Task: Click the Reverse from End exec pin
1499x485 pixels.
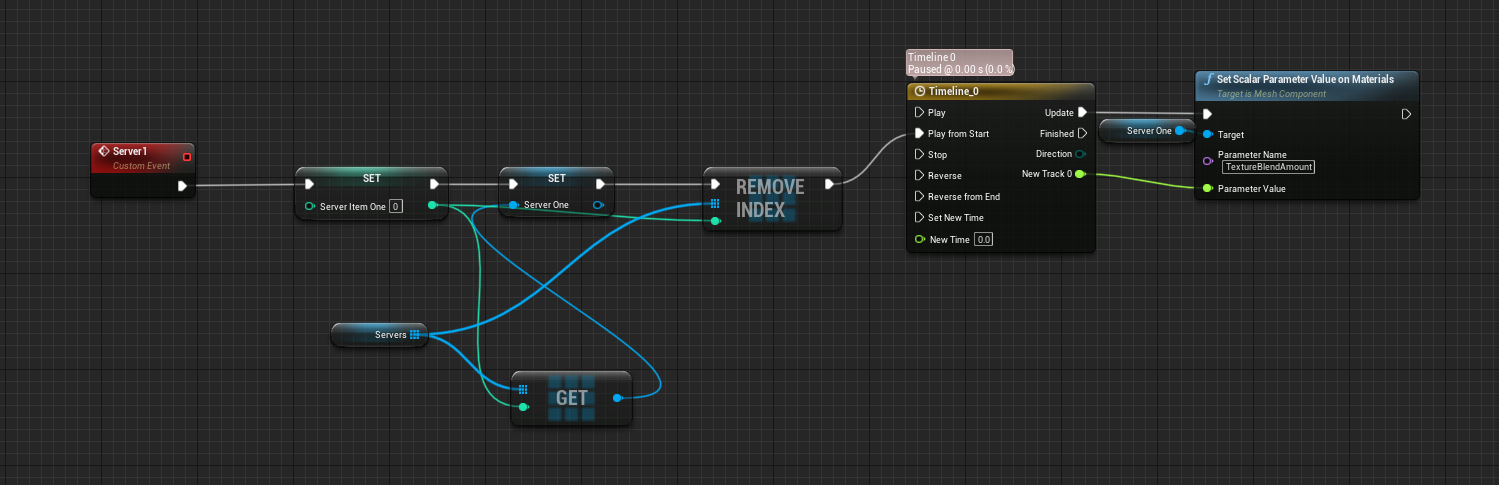Action: click(920, 197)
